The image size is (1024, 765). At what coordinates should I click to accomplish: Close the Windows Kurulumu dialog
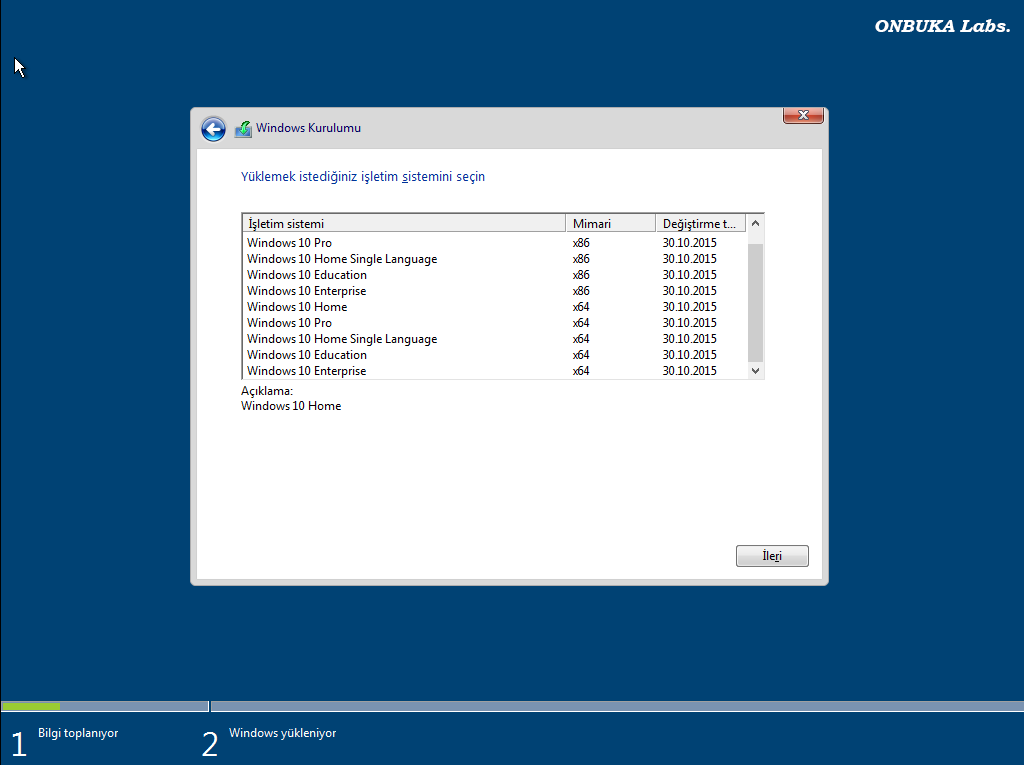coord(803,115)
